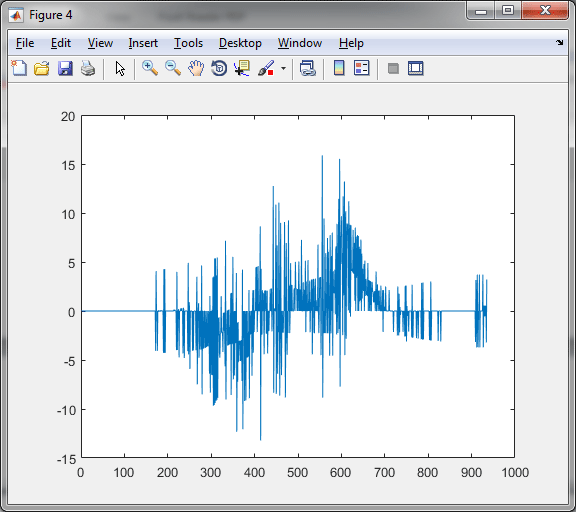Insert Legend using the toolbar icon
Image resolution: width=576 pixels, height=512 pixels.
pos(361,68)
